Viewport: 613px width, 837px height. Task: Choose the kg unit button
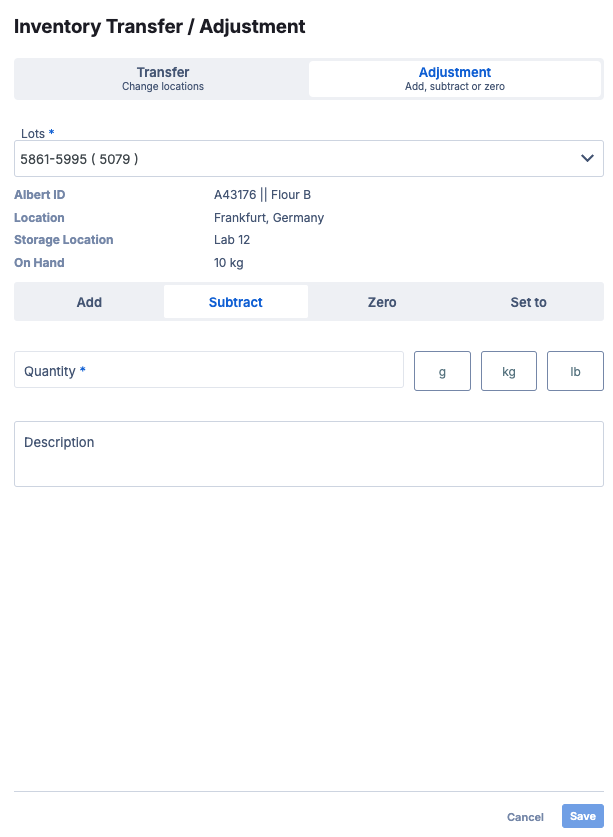(509, 371)
